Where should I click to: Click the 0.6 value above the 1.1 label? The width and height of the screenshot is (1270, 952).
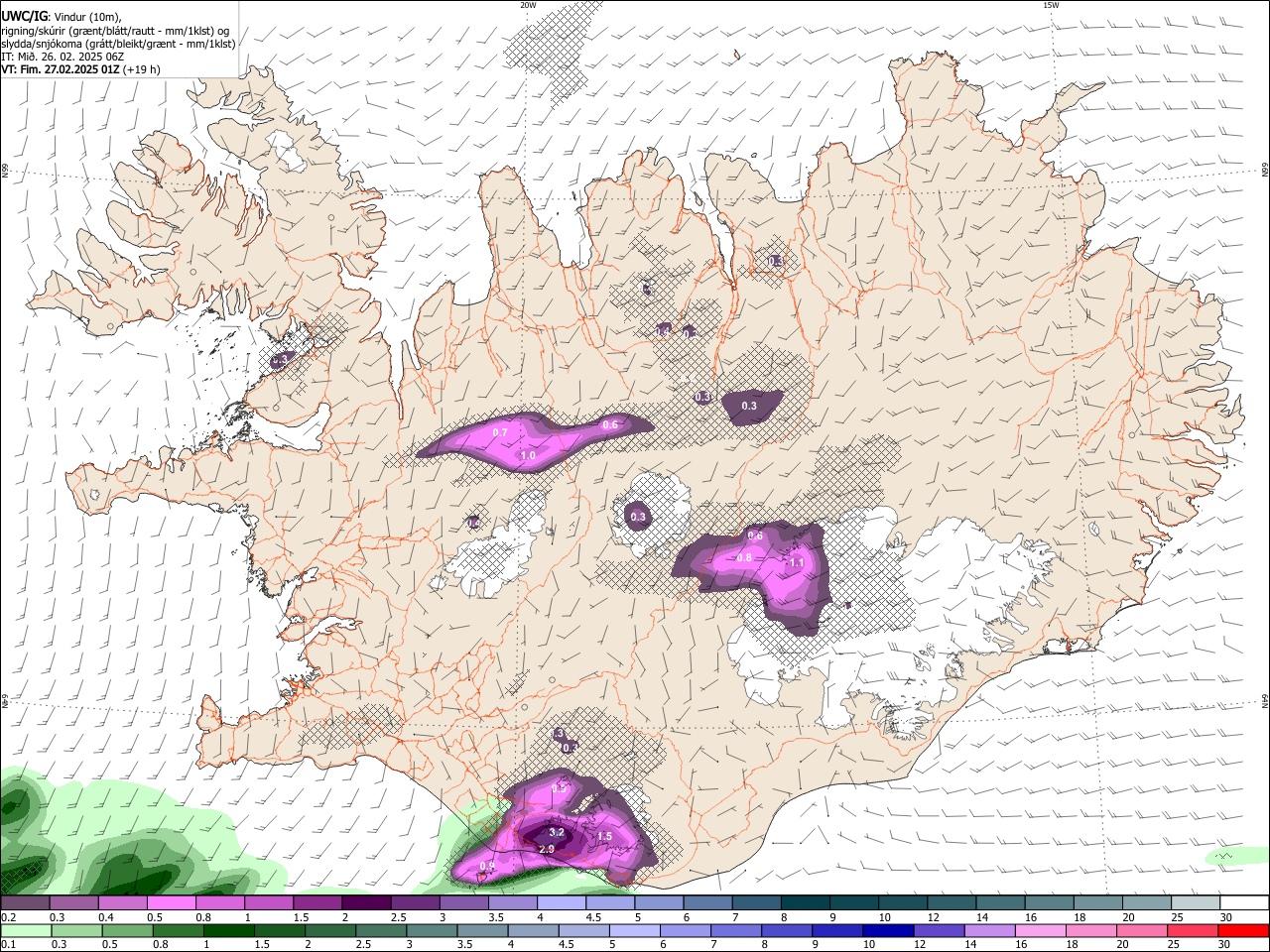755,536
